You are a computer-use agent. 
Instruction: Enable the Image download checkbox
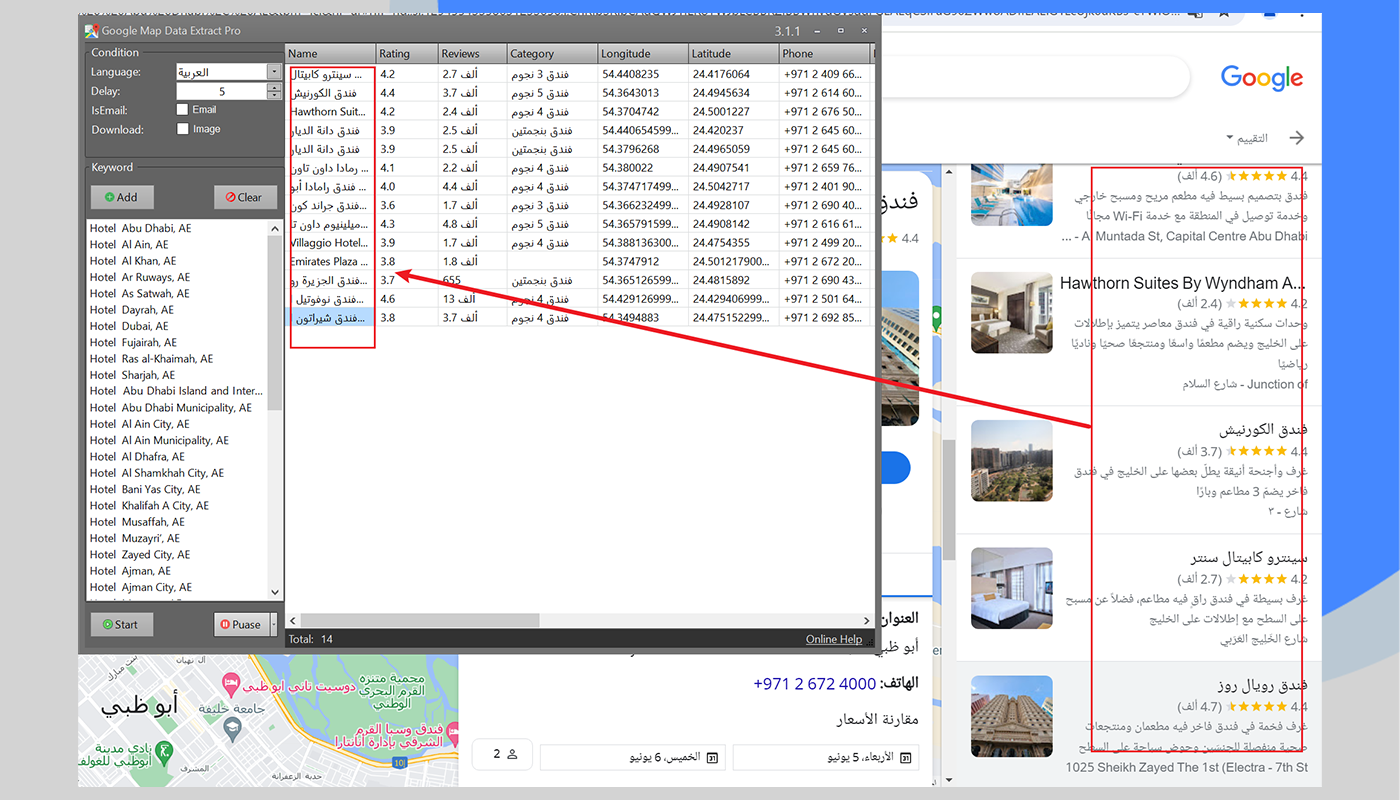(x=182, y=129)
